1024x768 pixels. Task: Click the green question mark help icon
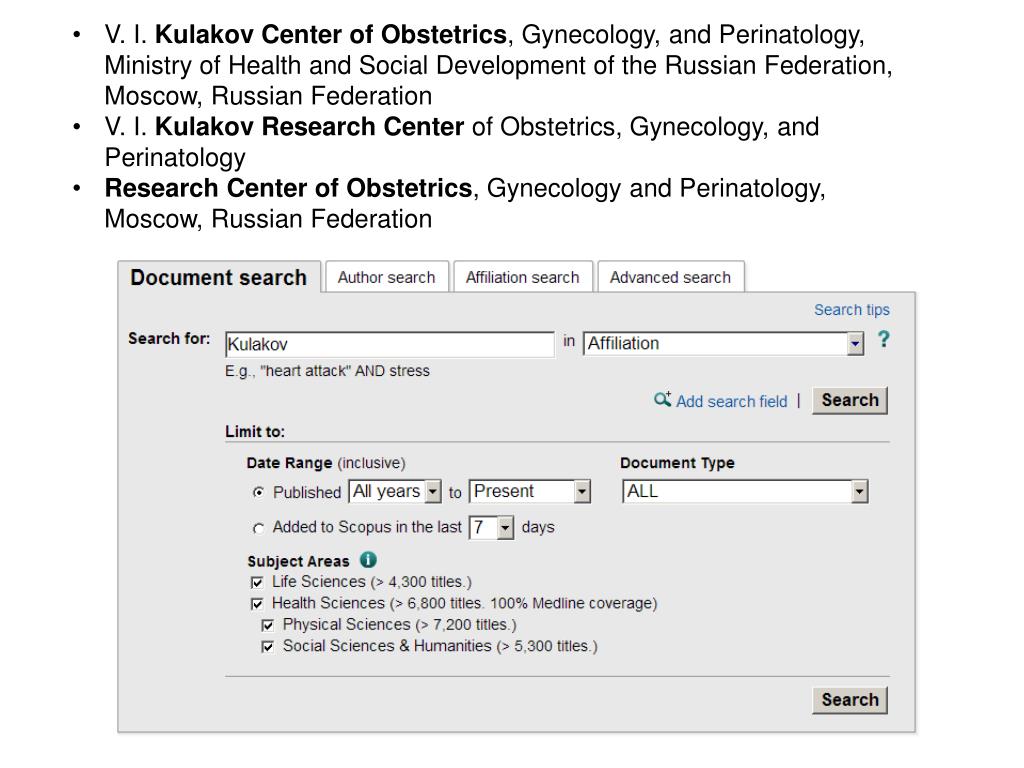[883, 339]
